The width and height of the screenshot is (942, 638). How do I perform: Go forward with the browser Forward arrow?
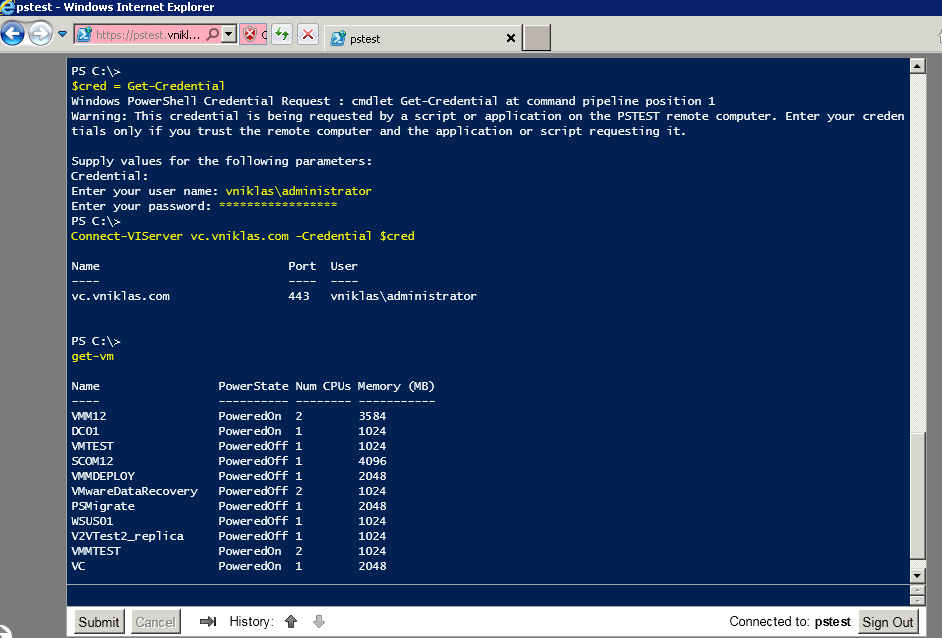pos(40,34)
